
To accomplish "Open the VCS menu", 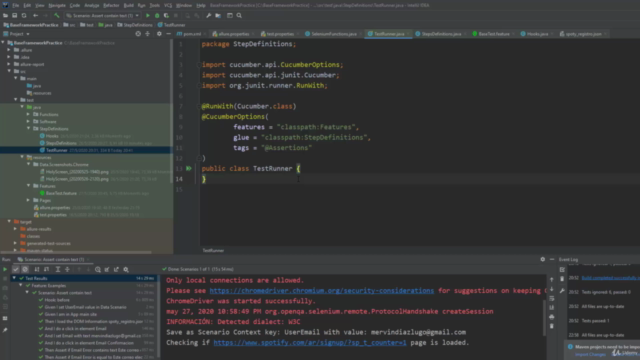I will (168, 5).
